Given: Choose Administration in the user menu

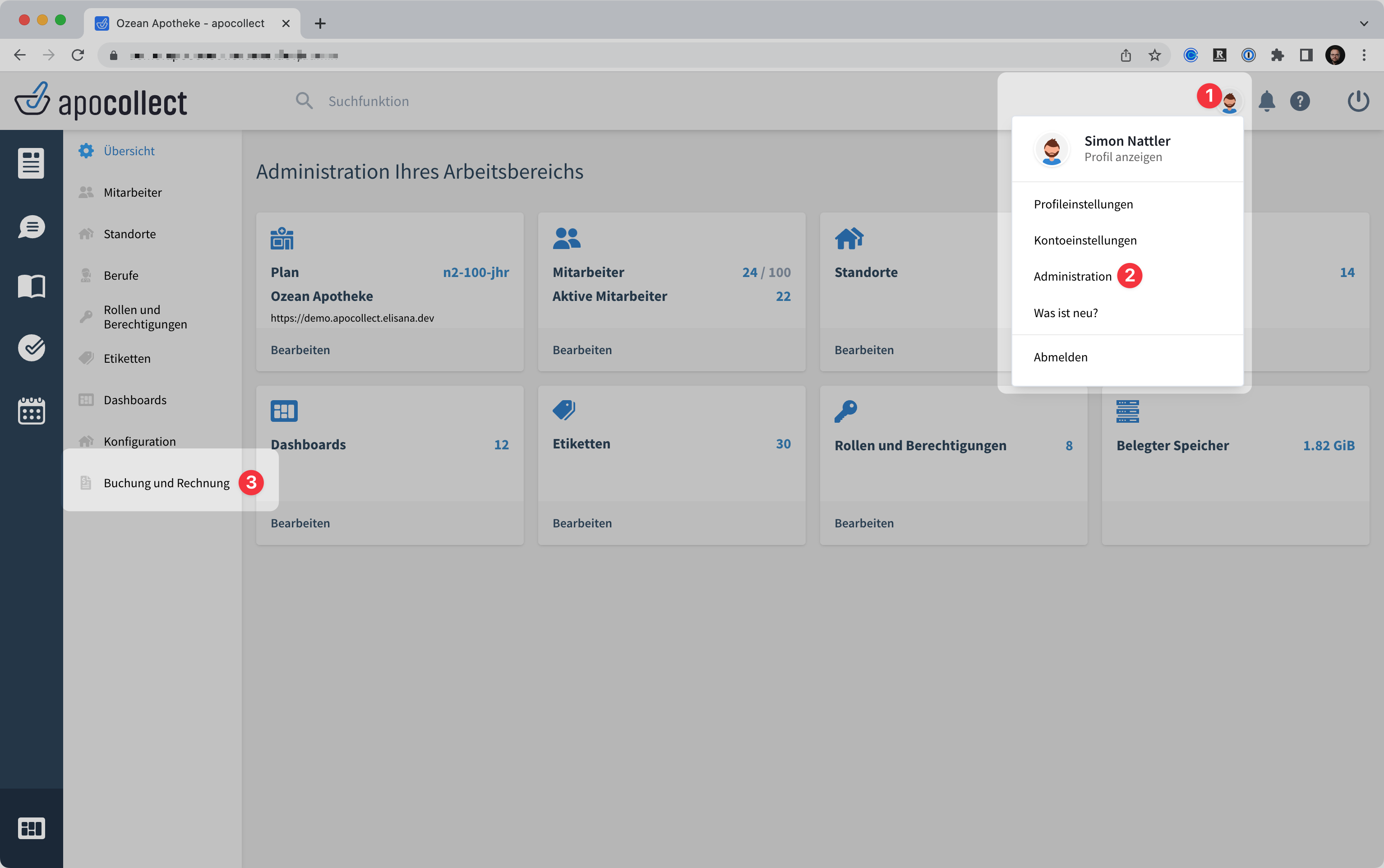Looking at the screenshot, I should coord(1072,277).
